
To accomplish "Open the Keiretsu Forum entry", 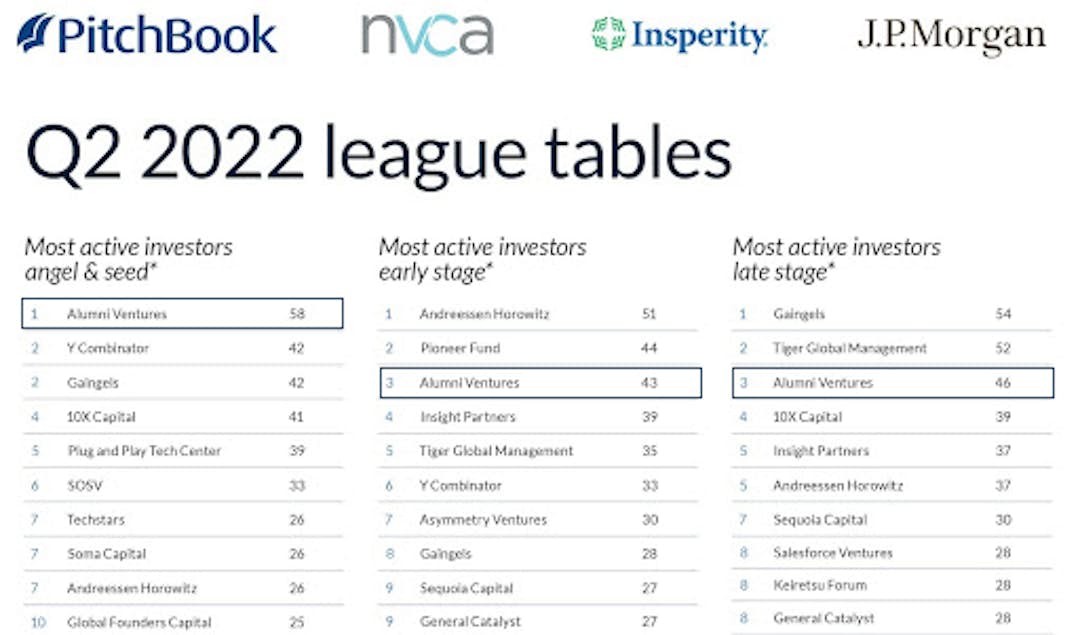I will 819,585.
